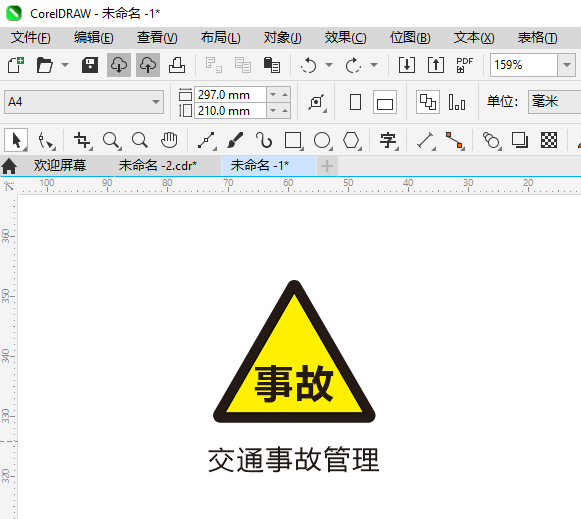Undo the last action

point(308,65)
